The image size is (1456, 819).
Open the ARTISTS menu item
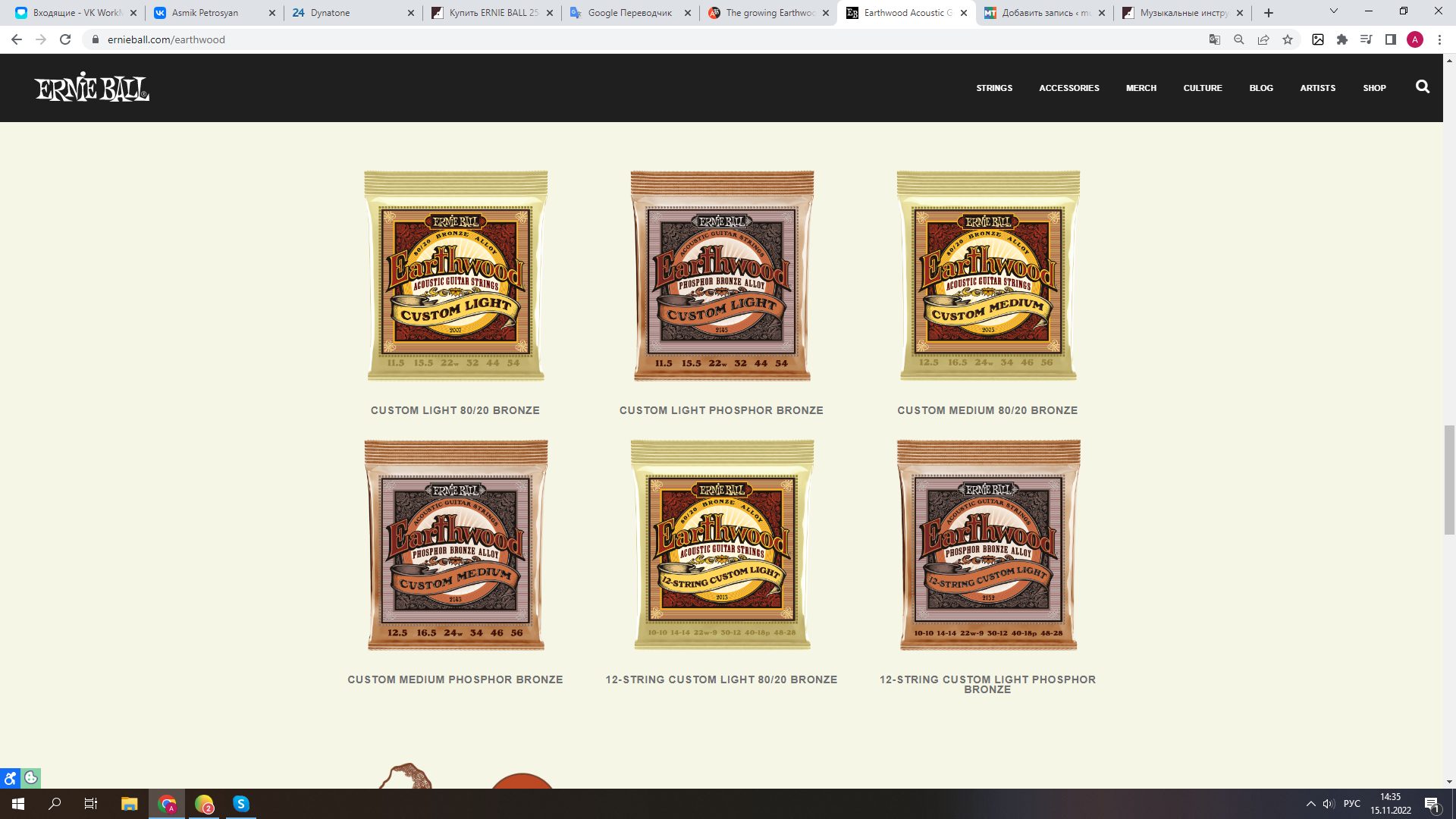click(1318, 88)
